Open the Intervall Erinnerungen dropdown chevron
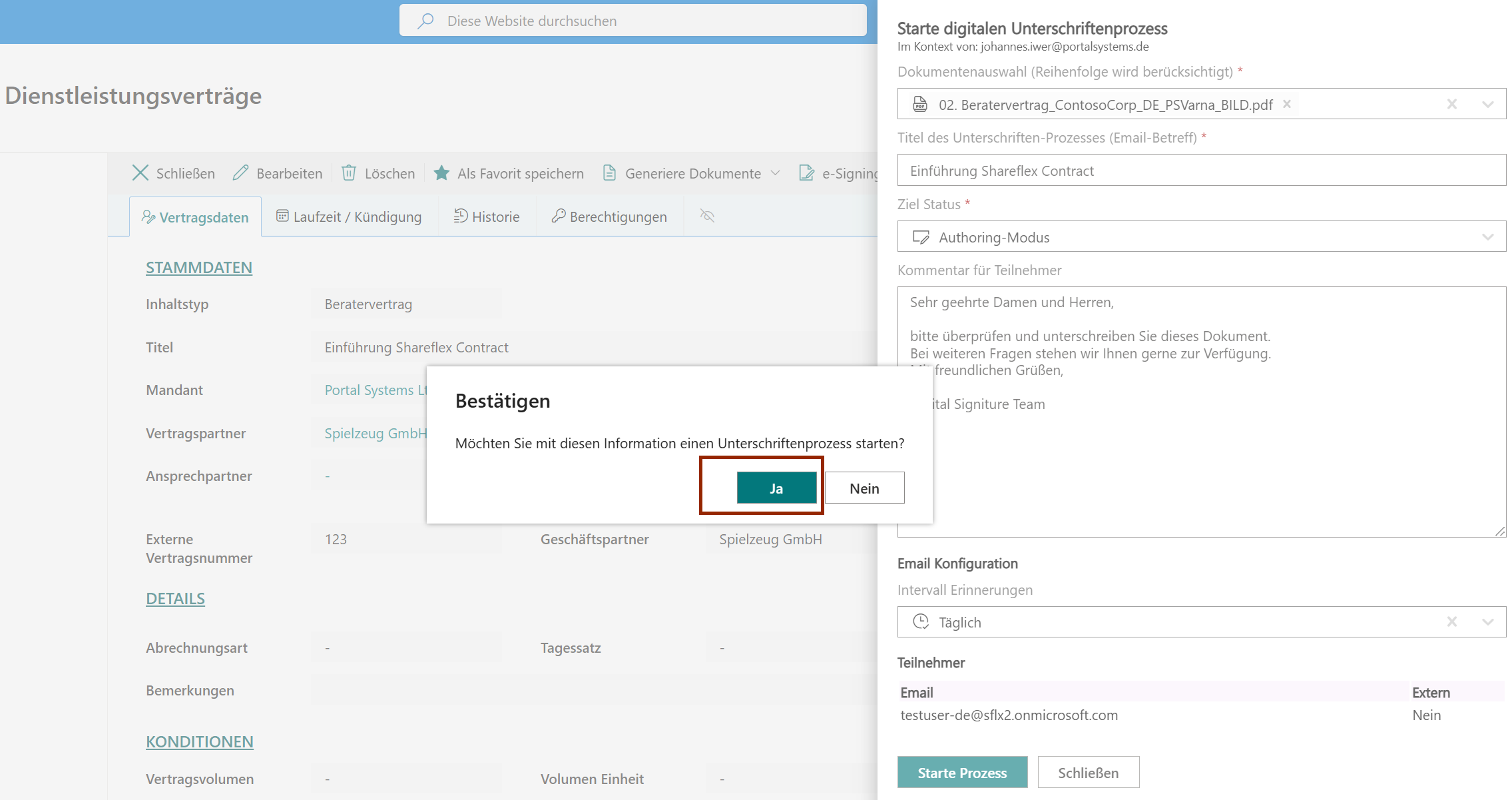This screenshot has width=1512, height=800. [x=1487, y=621]
